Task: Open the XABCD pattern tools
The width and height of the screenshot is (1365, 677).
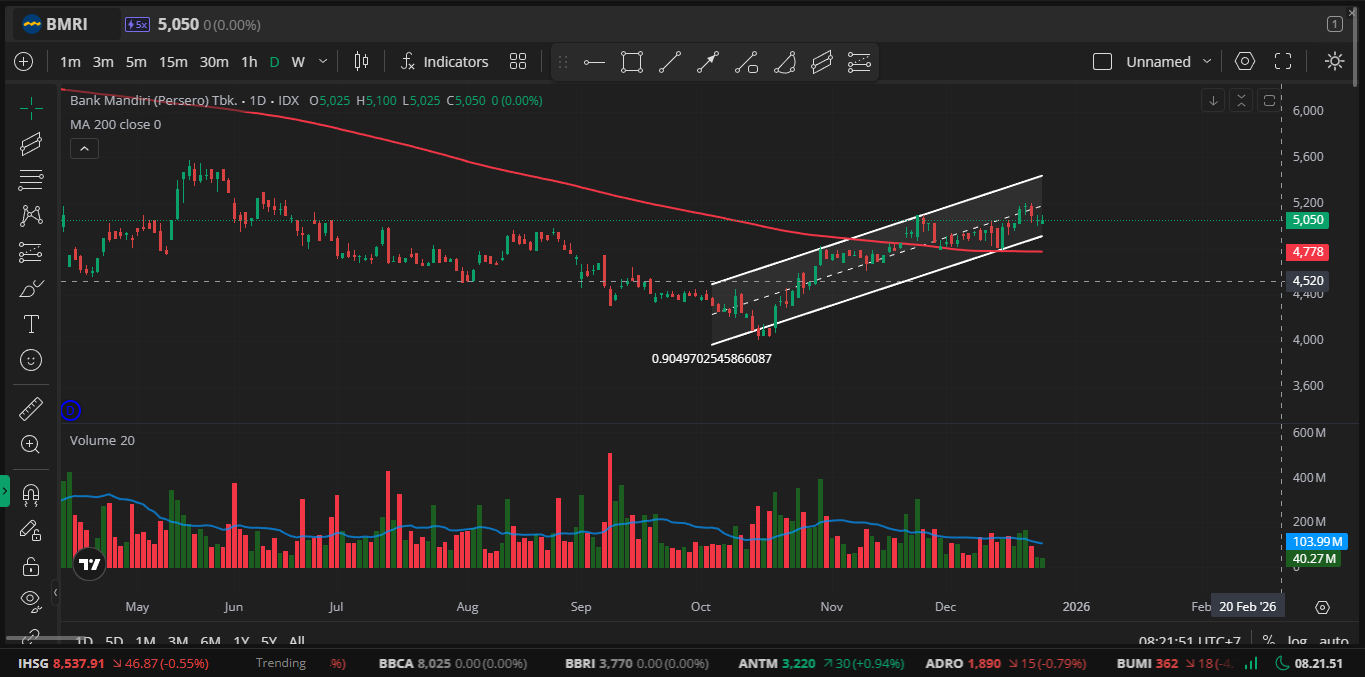Action: coord(31,216)
